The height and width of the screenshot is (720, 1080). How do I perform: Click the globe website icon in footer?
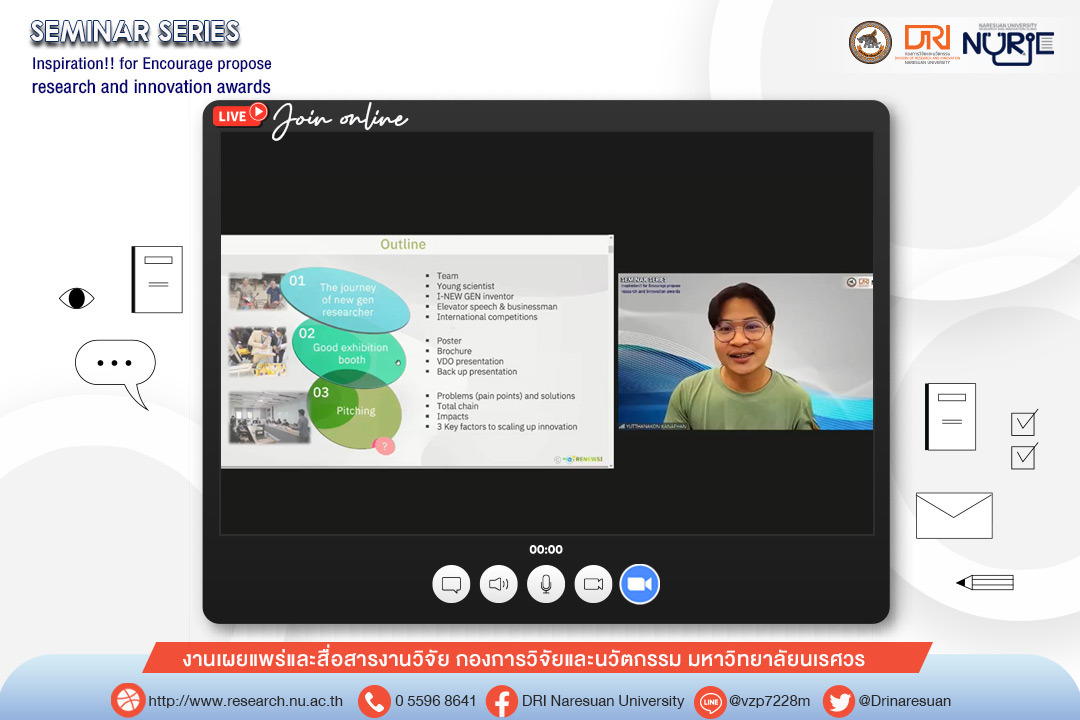tap(127, 701)
